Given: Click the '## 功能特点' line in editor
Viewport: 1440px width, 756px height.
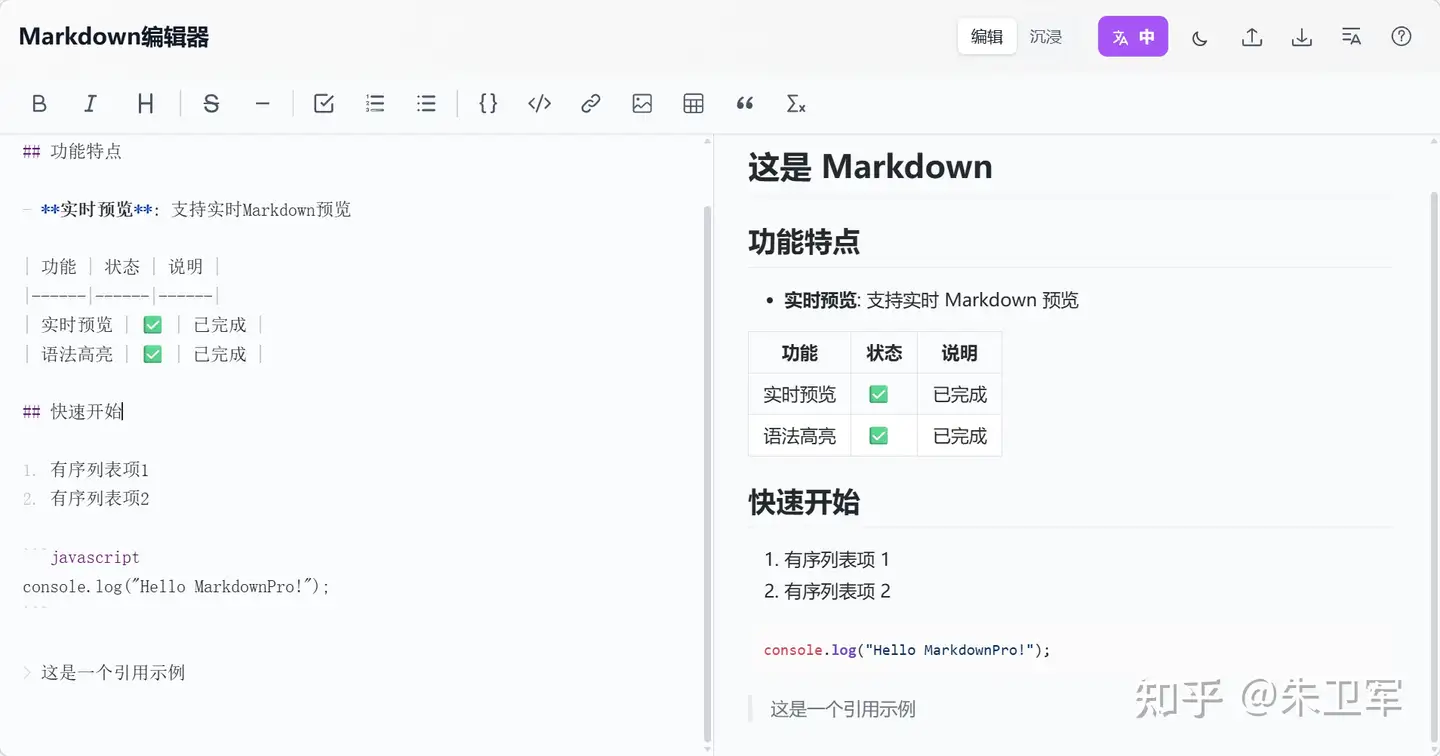Looking at the screenshot, I should tap(72, 152).
